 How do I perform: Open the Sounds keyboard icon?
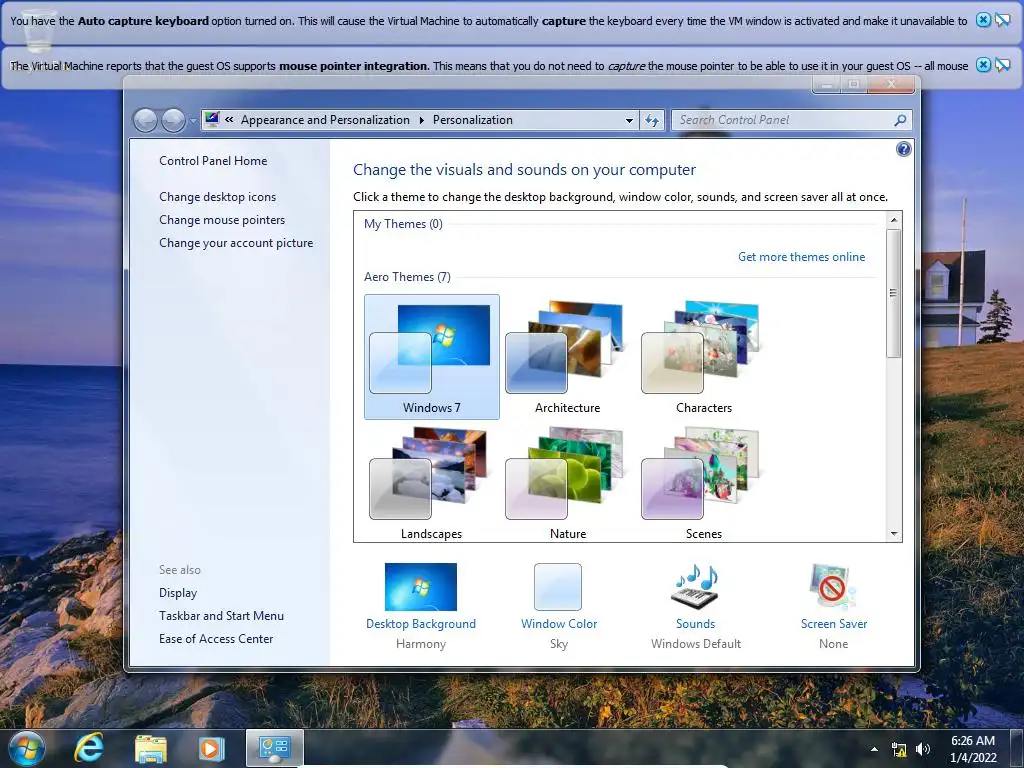click(696, 586)
